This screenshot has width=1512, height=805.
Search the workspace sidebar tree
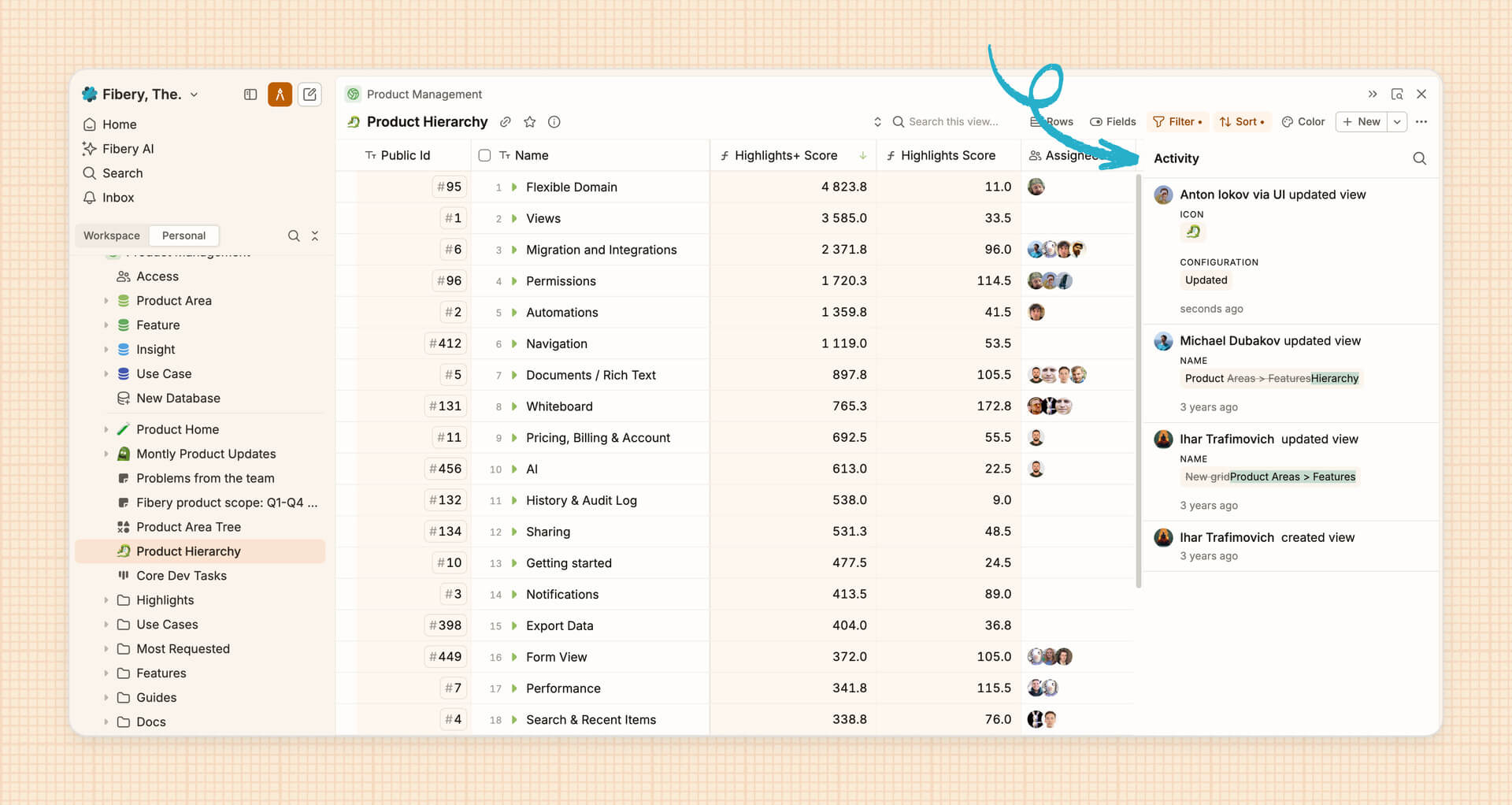pyautogui.click(x=294, y=236)
